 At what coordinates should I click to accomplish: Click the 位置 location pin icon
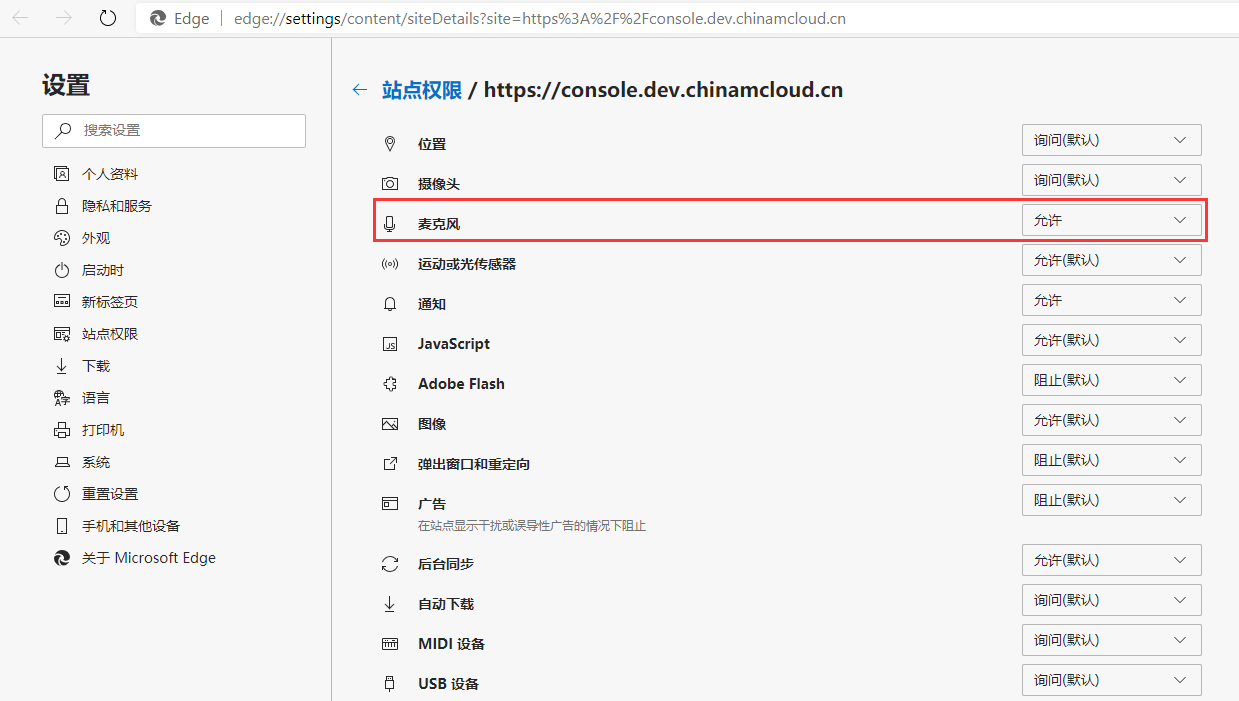pos(390,144)
